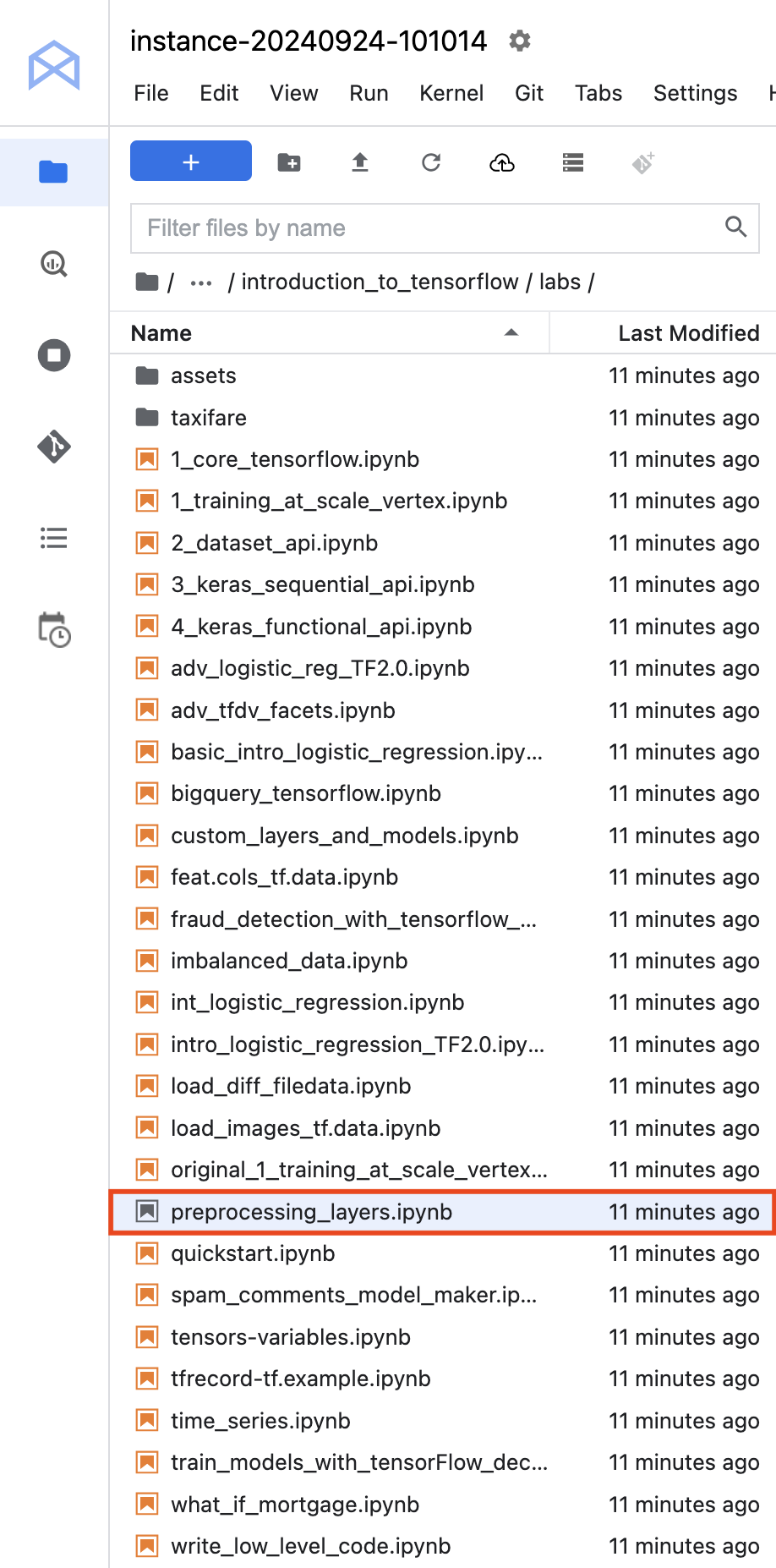Select int_logistic_regression.ipynb
Screen dimensions: 776x1568
pyautogui.click(x=443, y=1002)
